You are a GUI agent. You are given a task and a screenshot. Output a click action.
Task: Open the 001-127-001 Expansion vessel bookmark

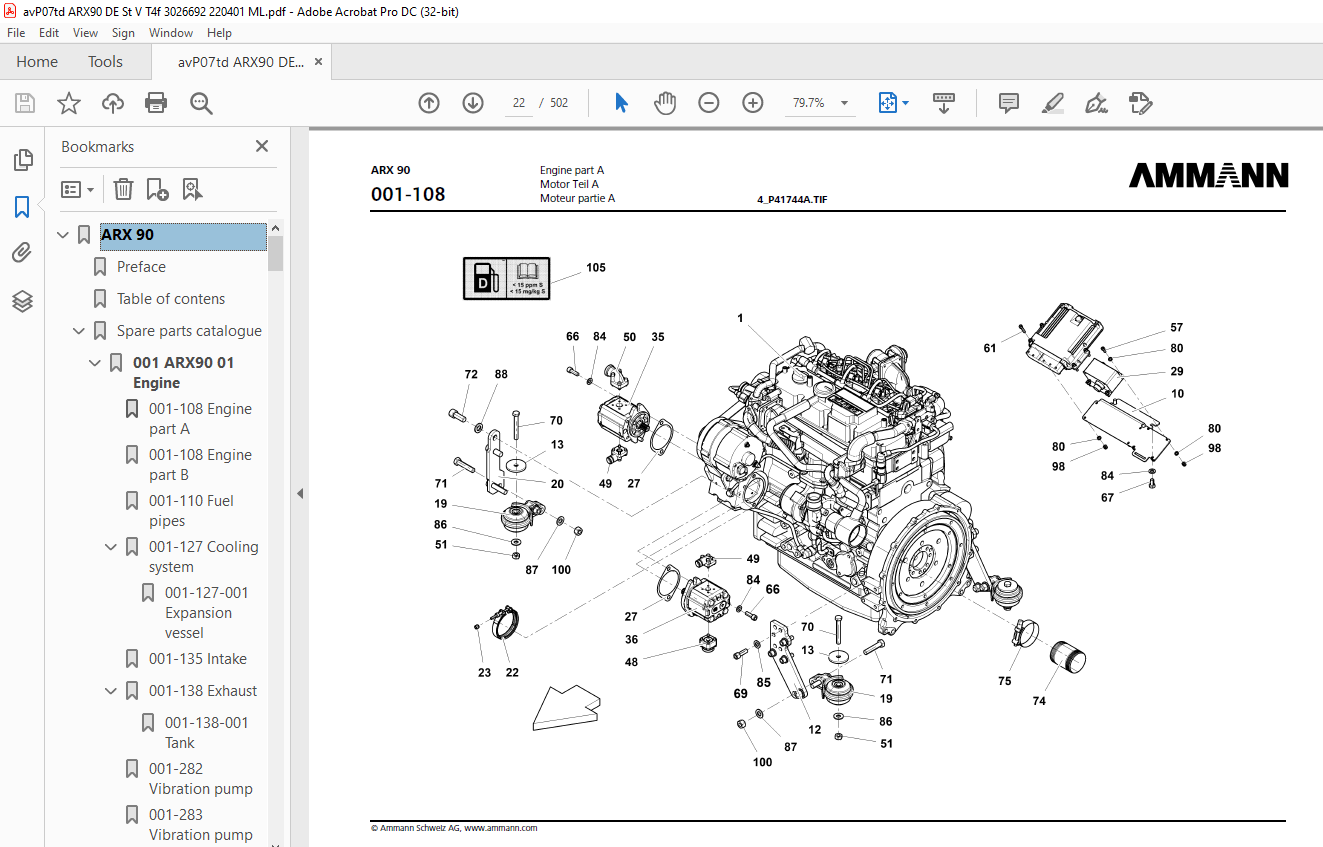point(207,613)
